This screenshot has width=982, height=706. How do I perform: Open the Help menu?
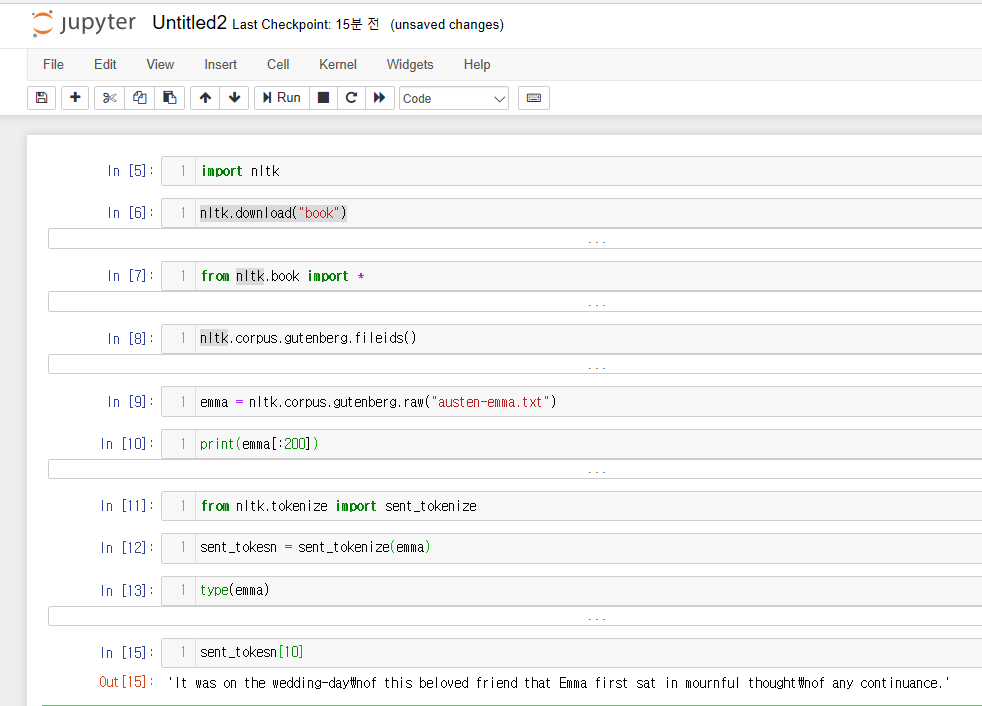tap(477, 65)
